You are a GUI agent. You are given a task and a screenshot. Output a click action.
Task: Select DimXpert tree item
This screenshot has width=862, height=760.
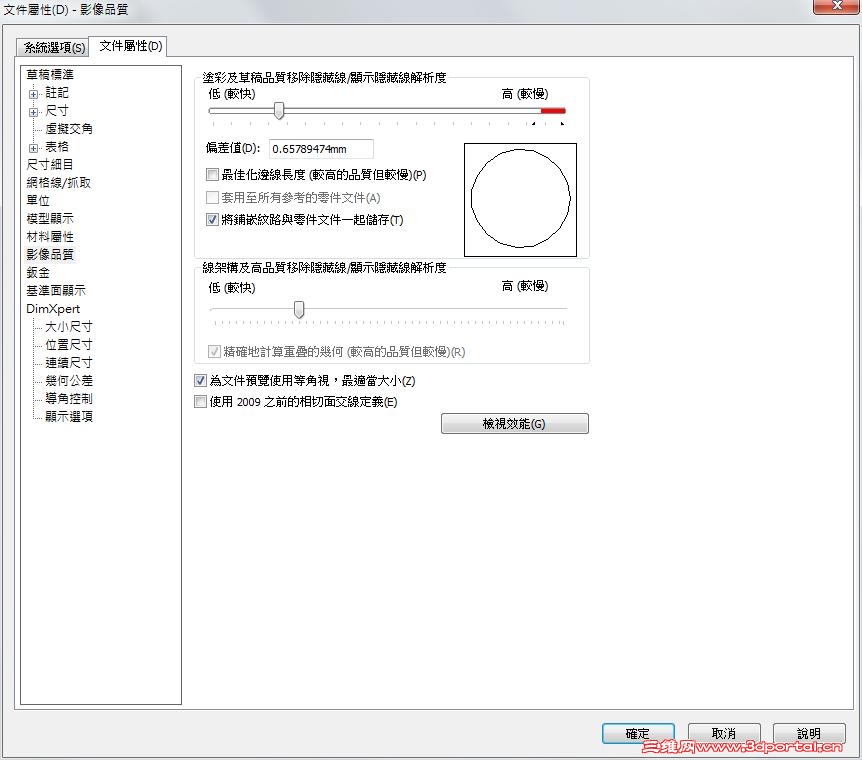tap(53, 309)
